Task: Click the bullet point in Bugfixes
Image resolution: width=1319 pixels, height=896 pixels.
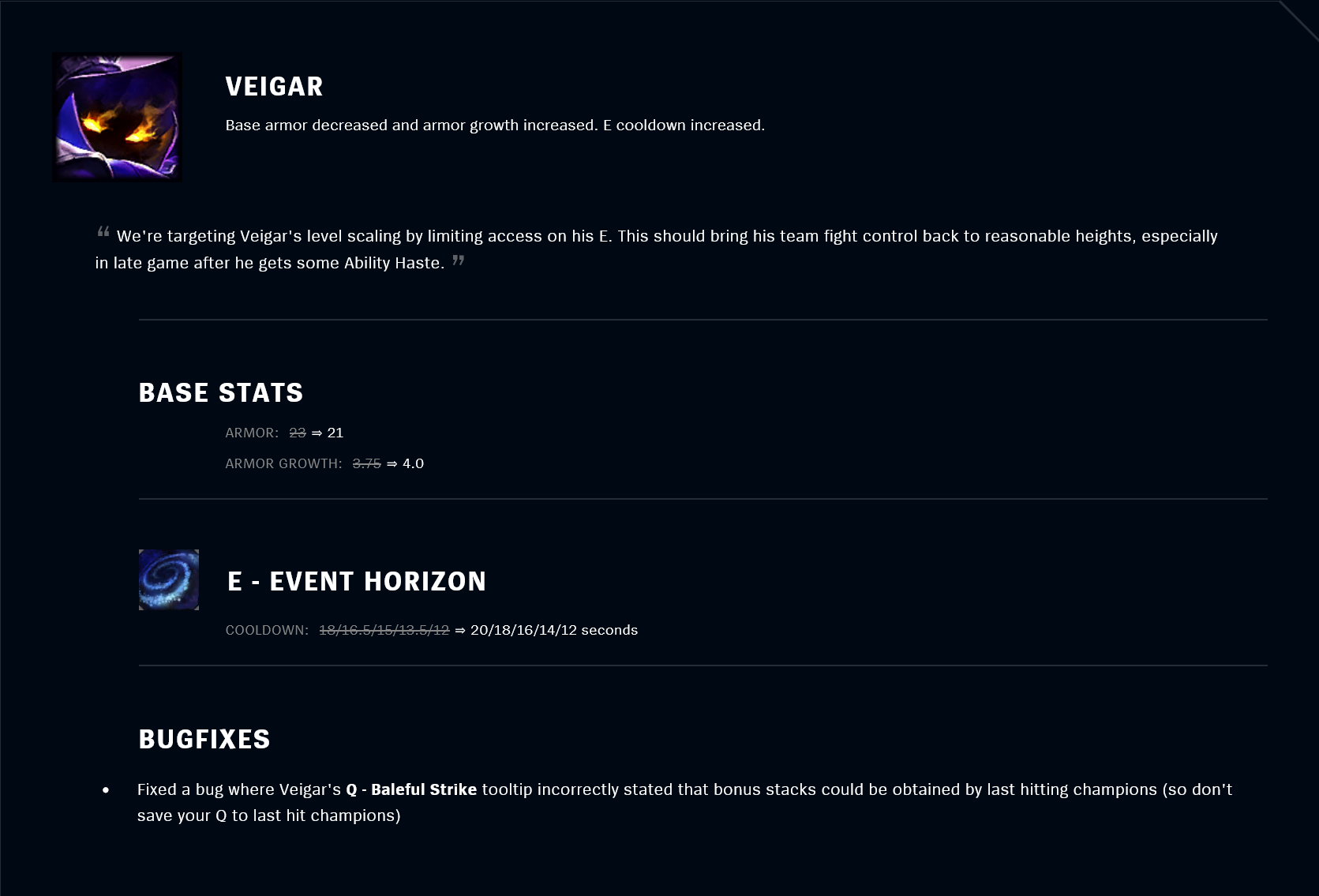Action: click(106, 790)
